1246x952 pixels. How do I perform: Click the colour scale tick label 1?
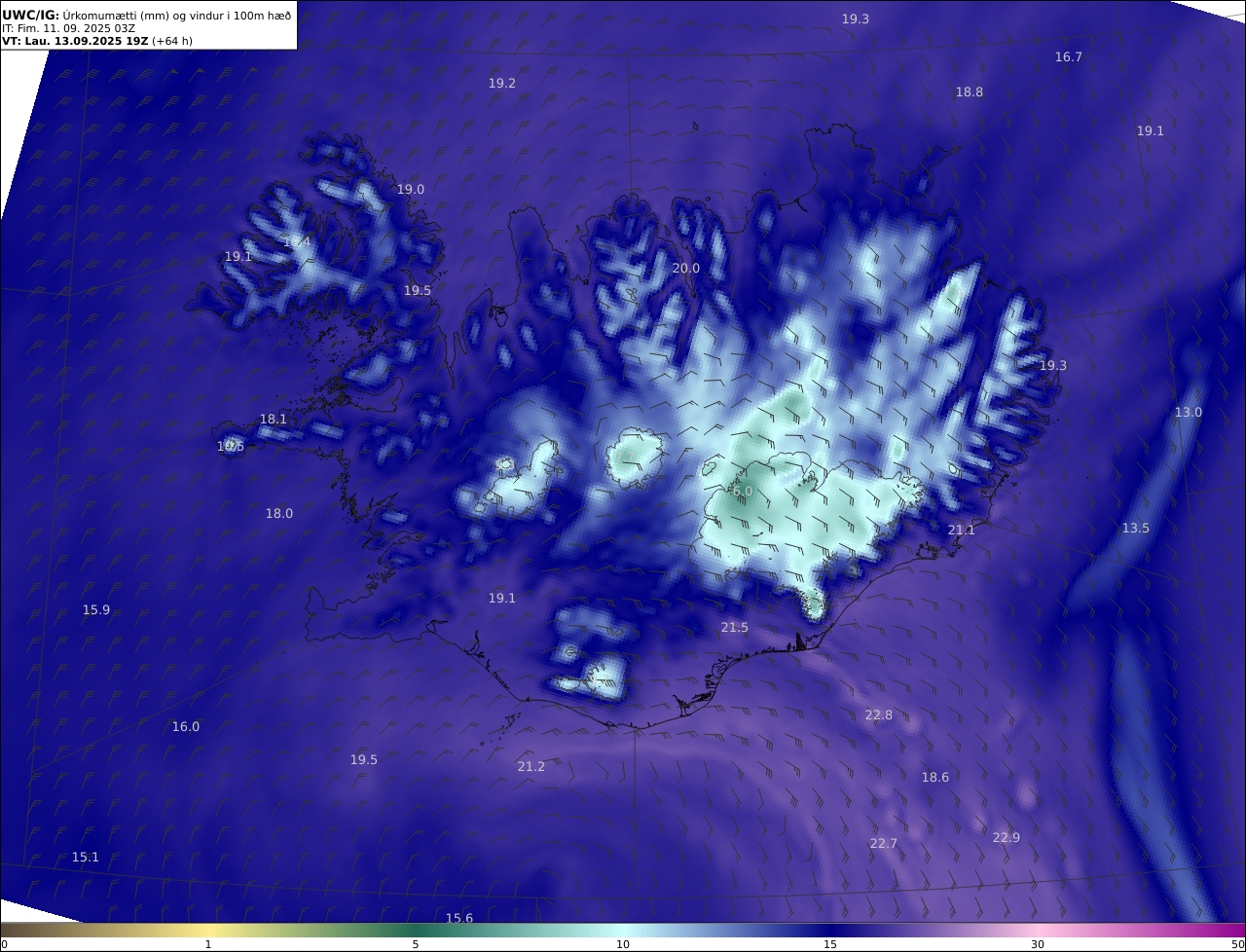(x=208, y=944)
